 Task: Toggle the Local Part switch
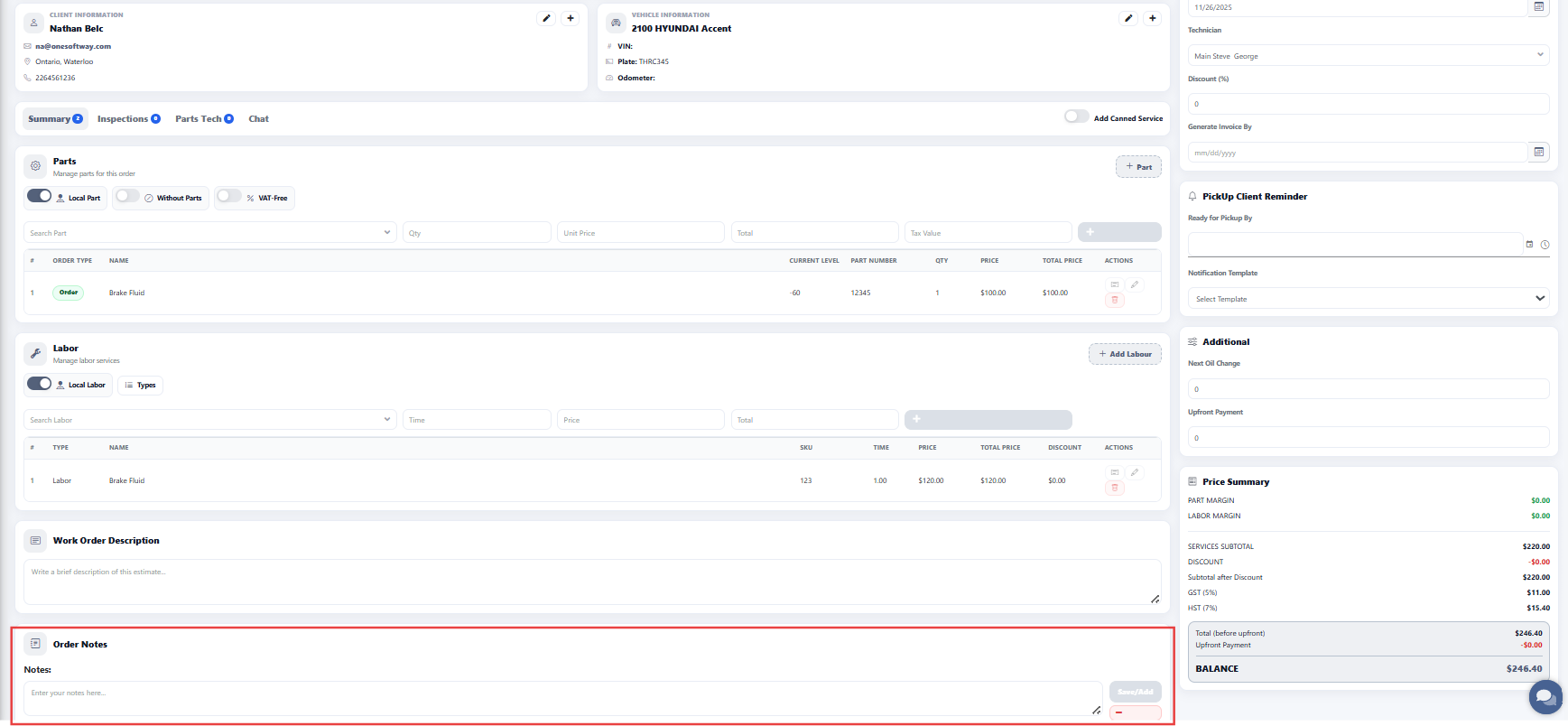click(x=40, y=196)
